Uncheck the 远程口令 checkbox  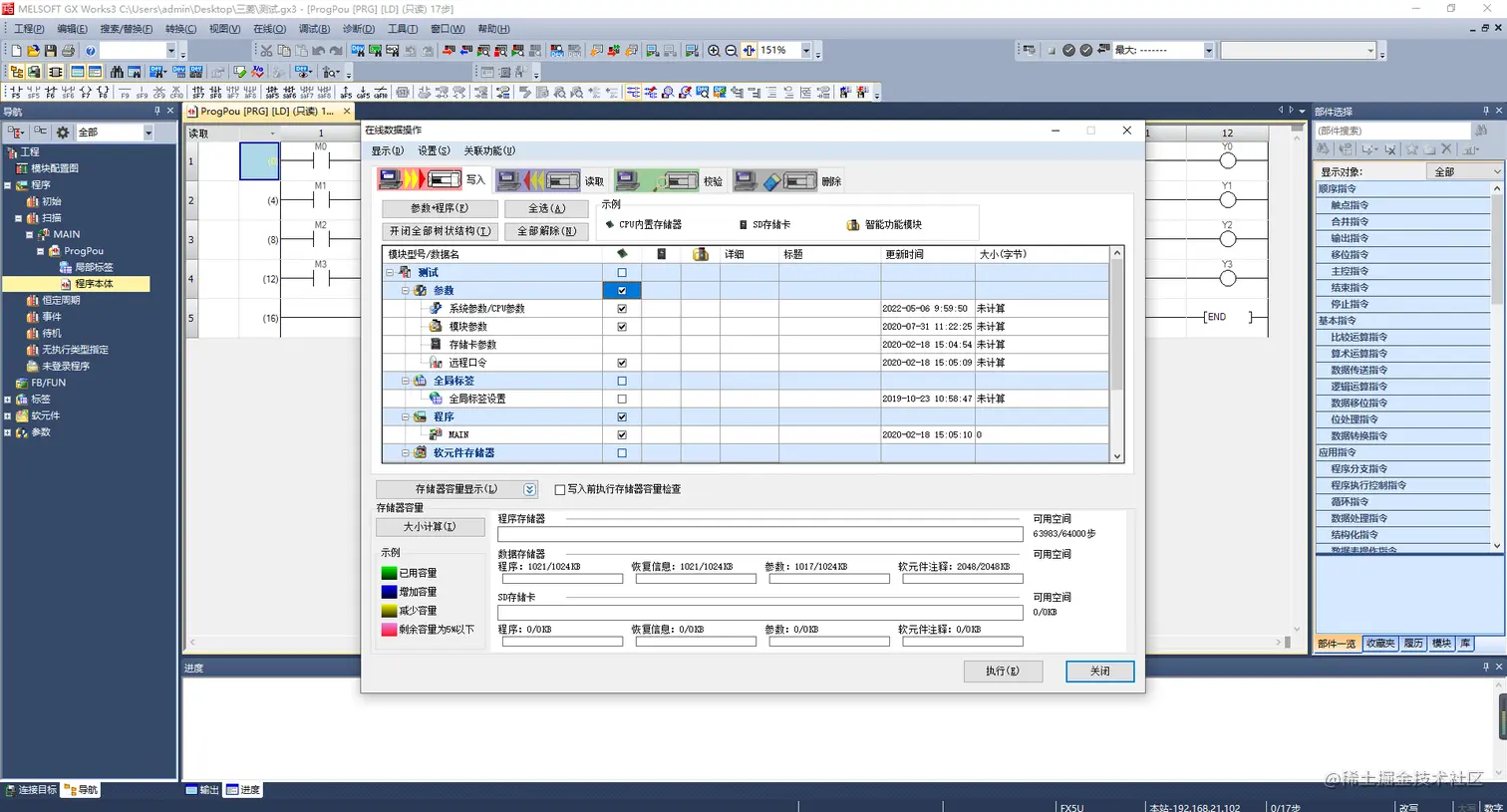click(622, 363)
